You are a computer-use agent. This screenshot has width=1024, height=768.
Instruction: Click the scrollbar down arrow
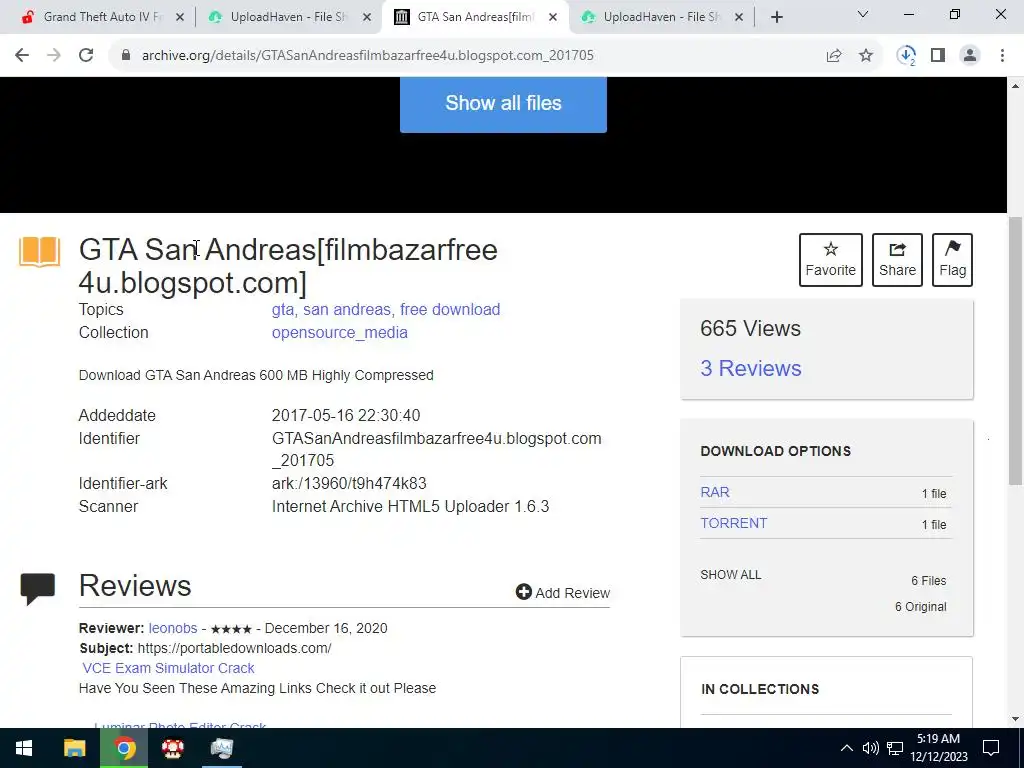(1015, 720)
